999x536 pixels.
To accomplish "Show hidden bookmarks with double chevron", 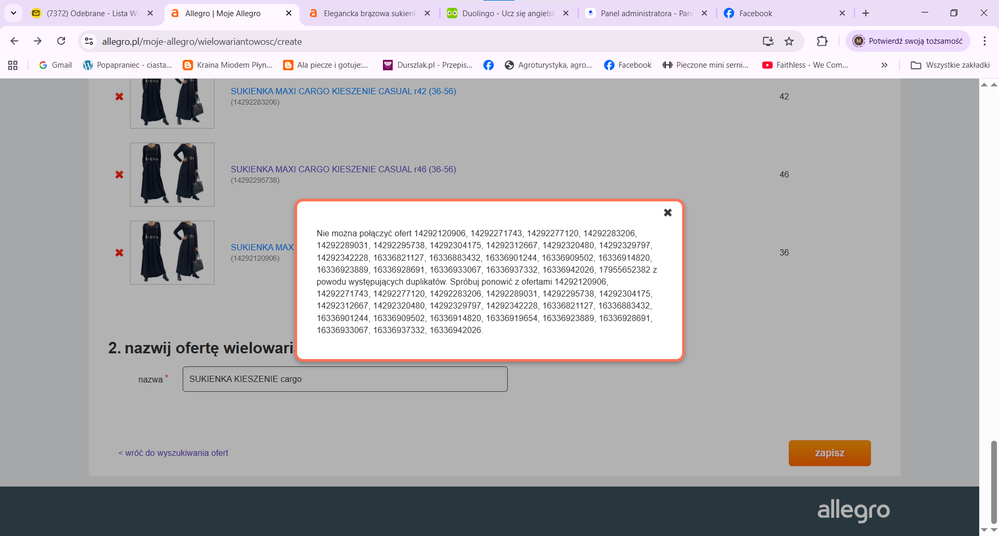I will pos(884,65).
